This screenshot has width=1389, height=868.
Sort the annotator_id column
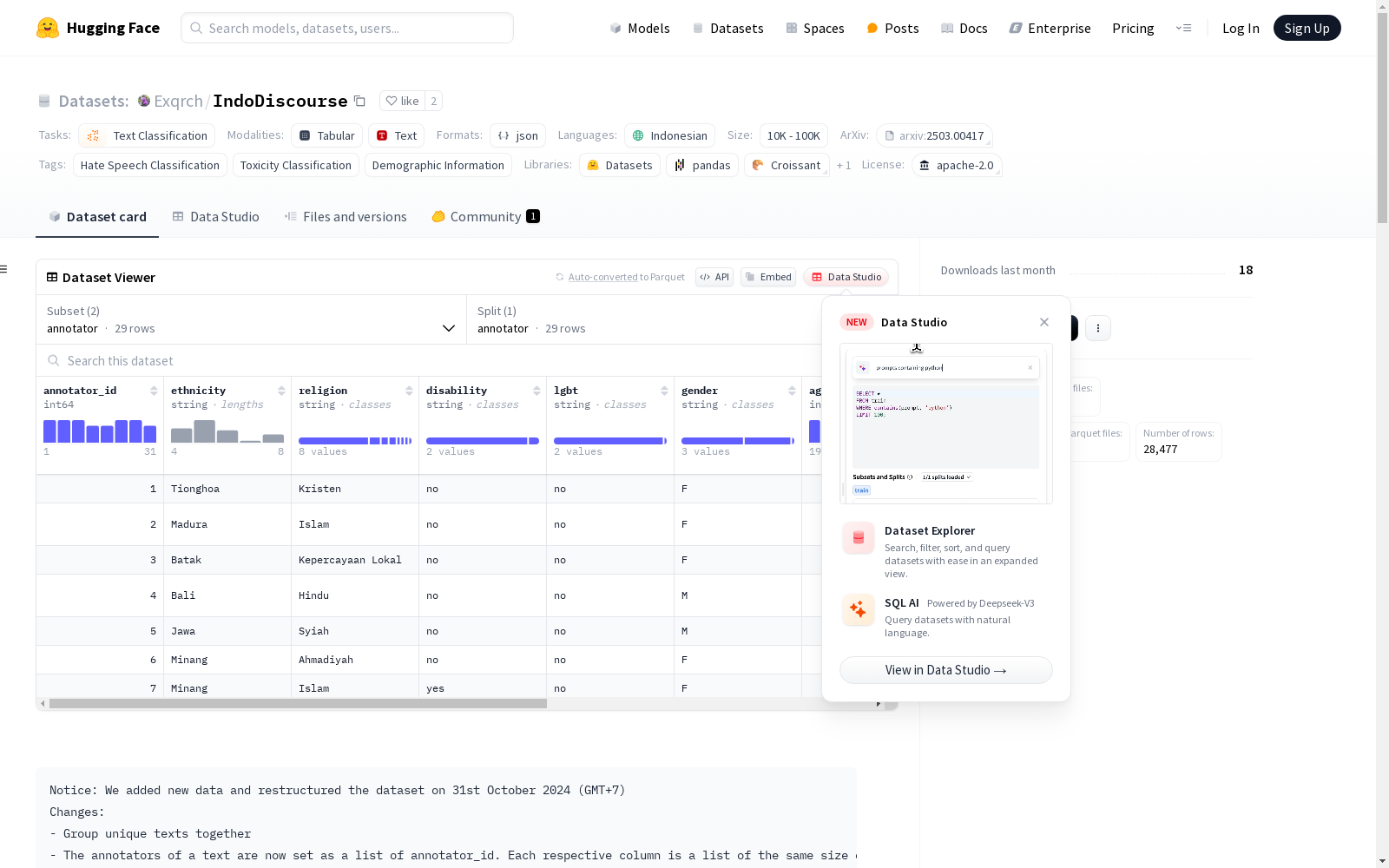154,391
